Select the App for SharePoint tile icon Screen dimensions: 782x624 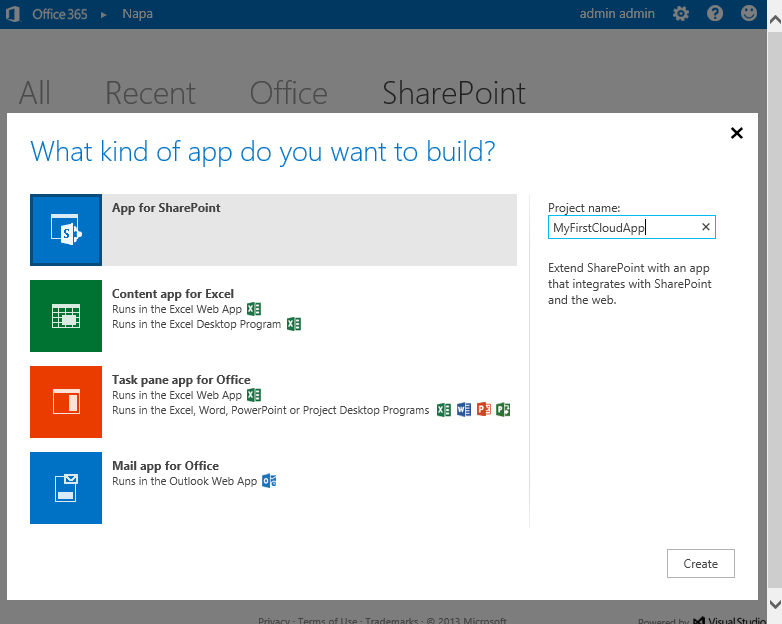(66, 230)
